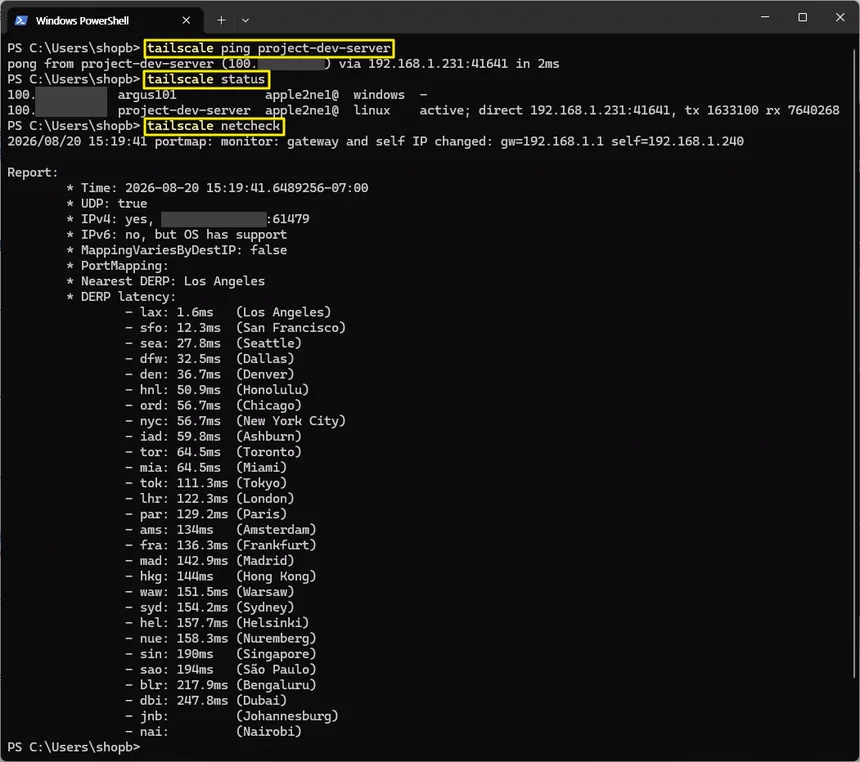Click the 'sin: 190ms' Singapore row
Image resolution: width=860 pixels, height=762 pixels.
tap(220, 654)
